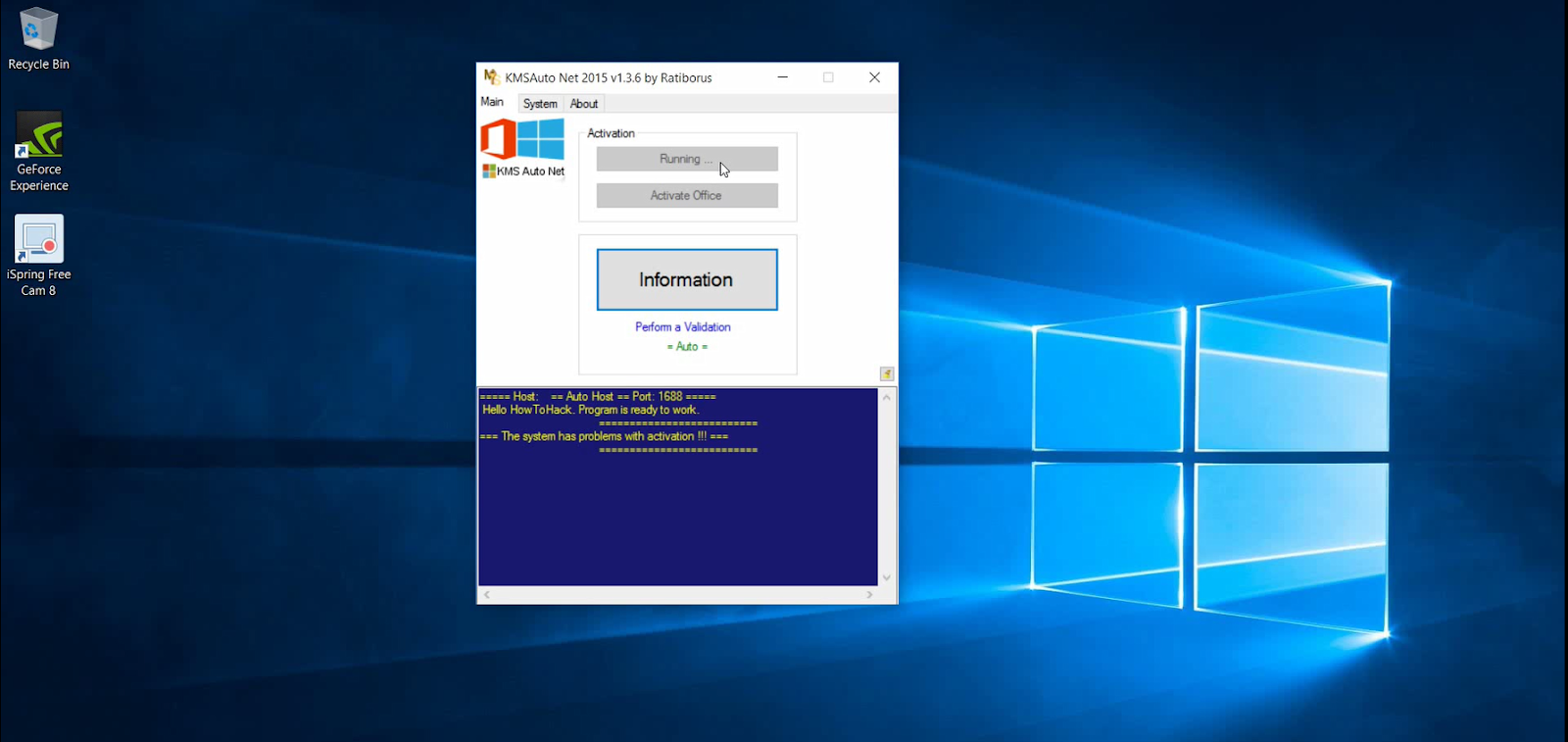Click the small yellow icon above the console
Image resolution: width=1568 pixels, height=742 pixels.
[x=887, y=373]
